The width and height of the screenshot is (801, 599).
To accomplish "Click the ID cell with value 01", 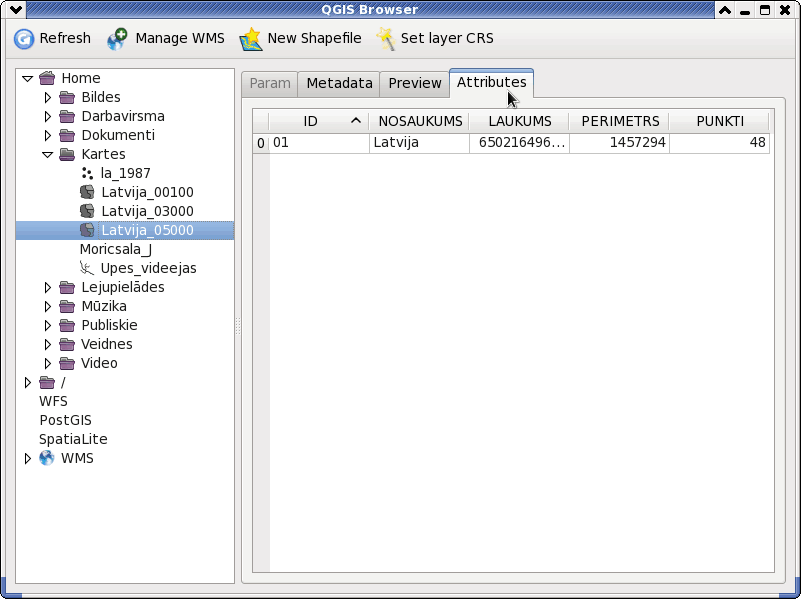I will coord(319,143).
